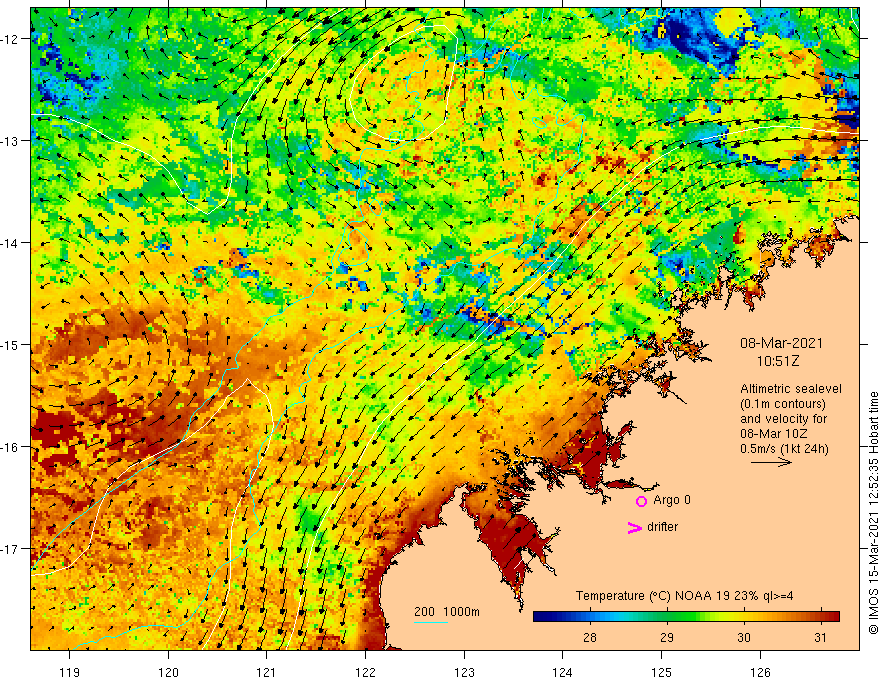
Task: Click the latitude label -13
Action: tap(11, 141)
